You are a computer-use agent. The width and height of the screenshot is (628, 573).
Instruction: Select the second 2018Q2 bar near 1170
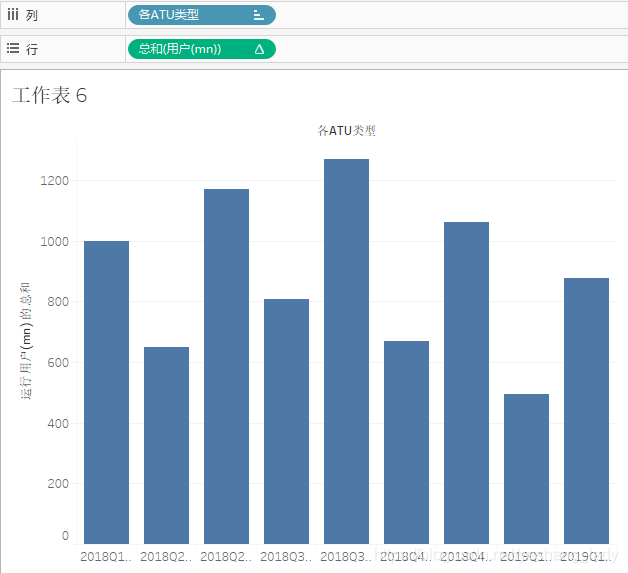(x=226, y=366)
